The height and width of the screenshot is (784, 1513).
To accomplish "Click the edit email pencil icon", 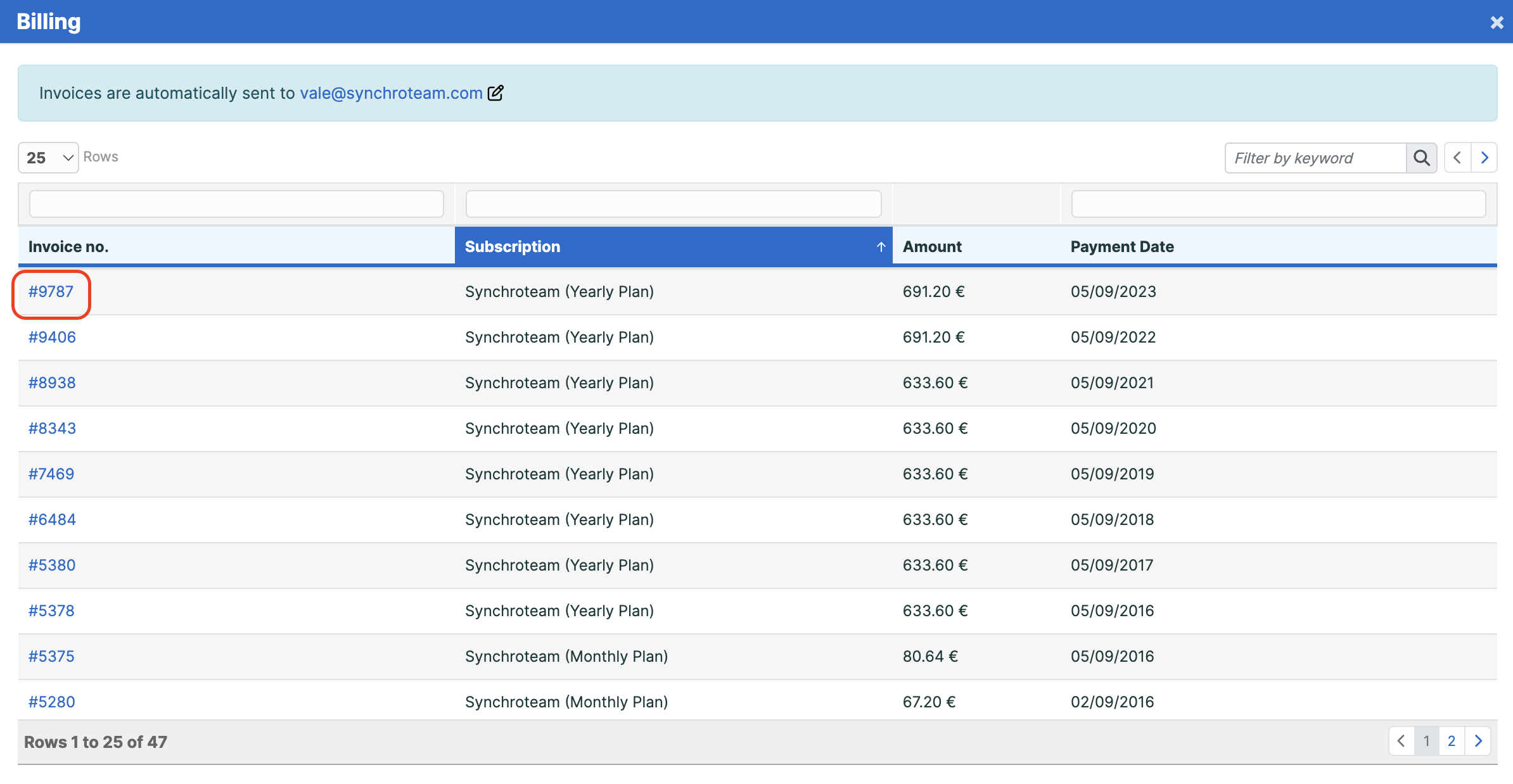I will pyautogui.click(x=495, y=93).
